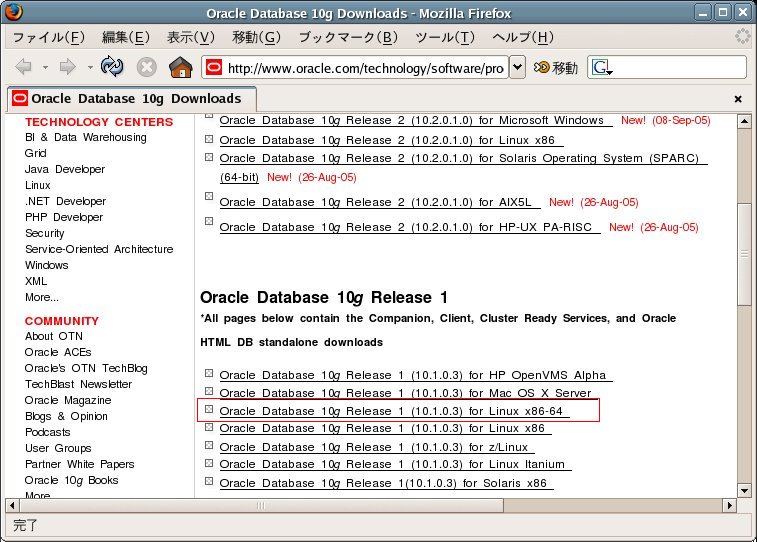Viewport: 757px width, 542px height.
Task: Open Release 1 for Linux x86-64 link
Action: point(394,411)
